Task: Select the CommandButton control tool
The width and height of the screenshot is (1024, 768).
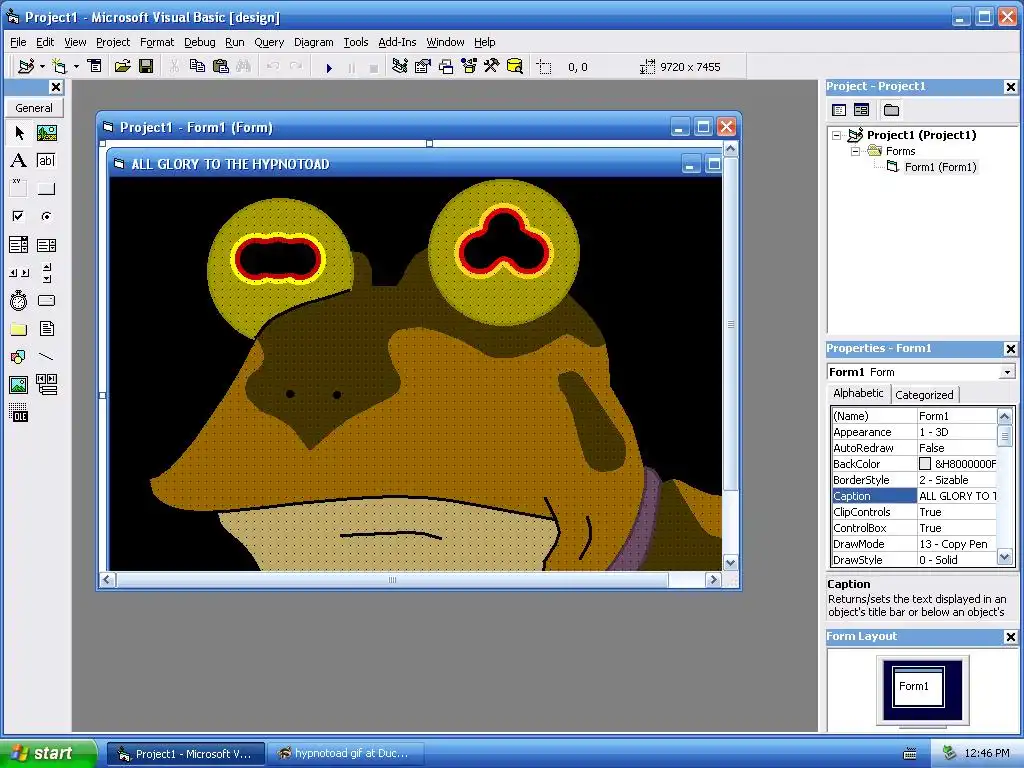Action: pyautogui.click(x=46, y=189)
